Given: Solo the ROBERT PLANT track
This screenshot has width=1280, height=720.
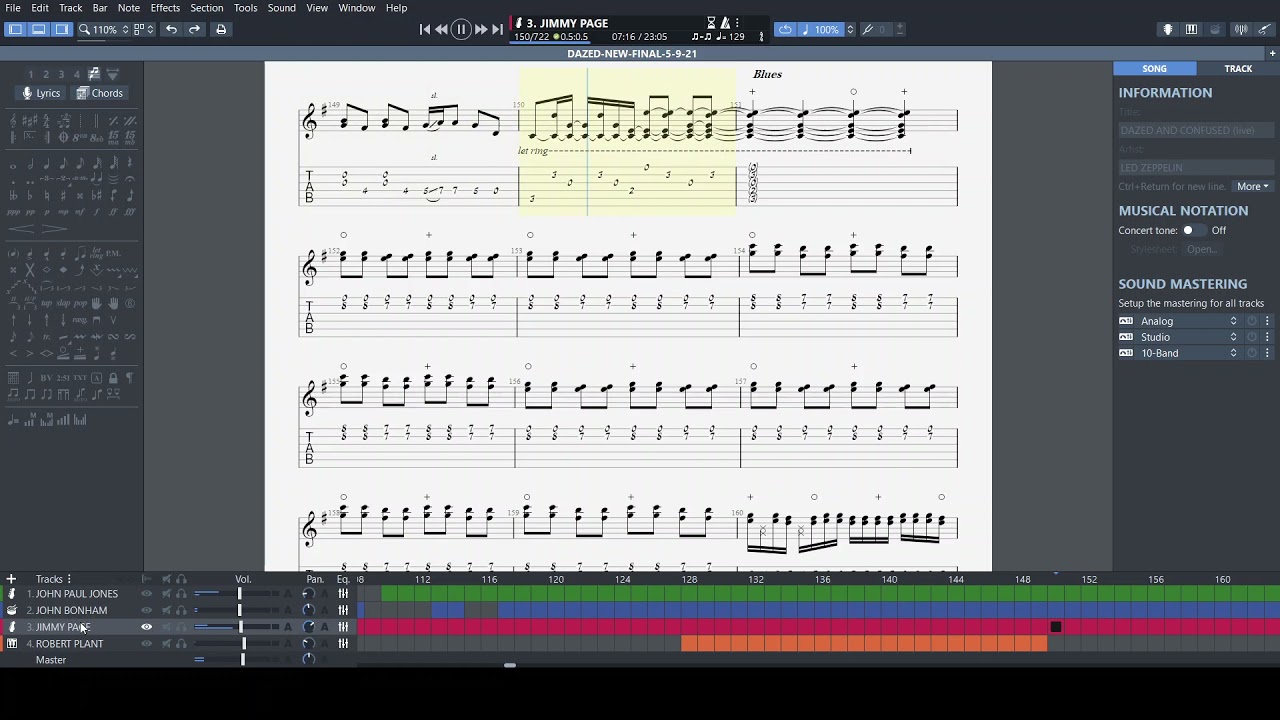Looking at the screenshot, I should click(181, 644).
